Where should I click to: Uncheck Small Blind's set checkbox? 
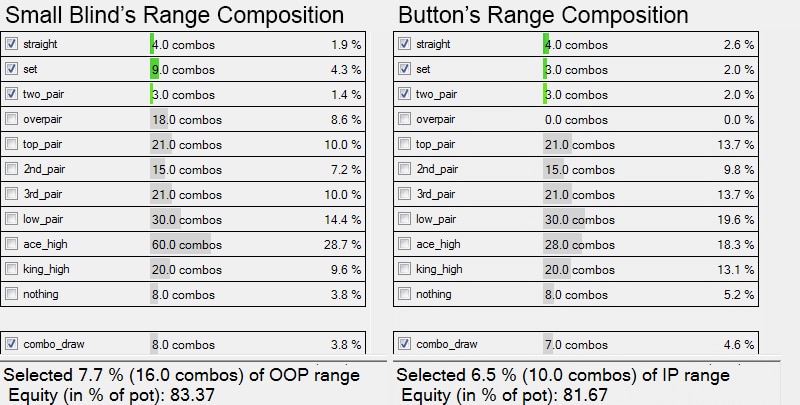(11, 70)
